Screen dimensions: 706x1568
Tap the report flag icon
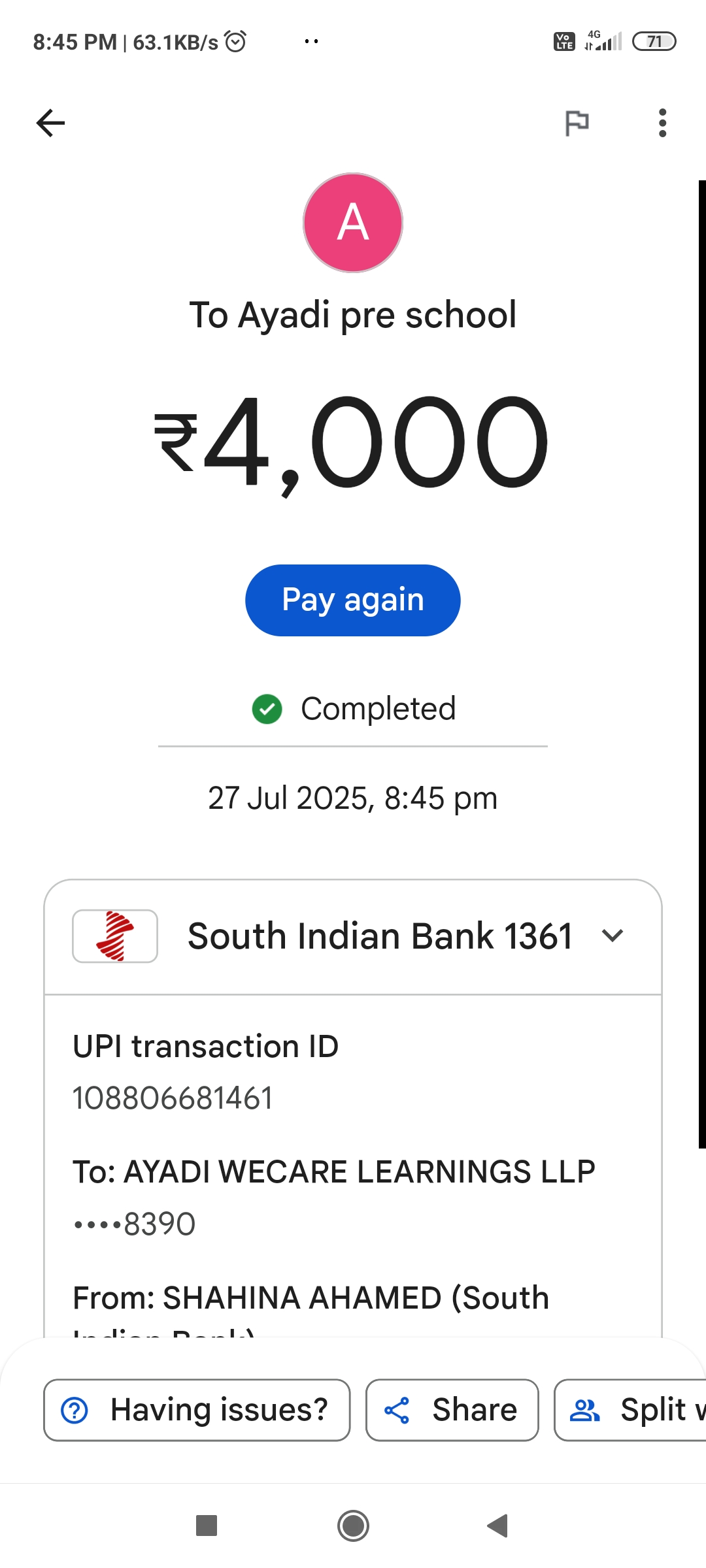577,123
